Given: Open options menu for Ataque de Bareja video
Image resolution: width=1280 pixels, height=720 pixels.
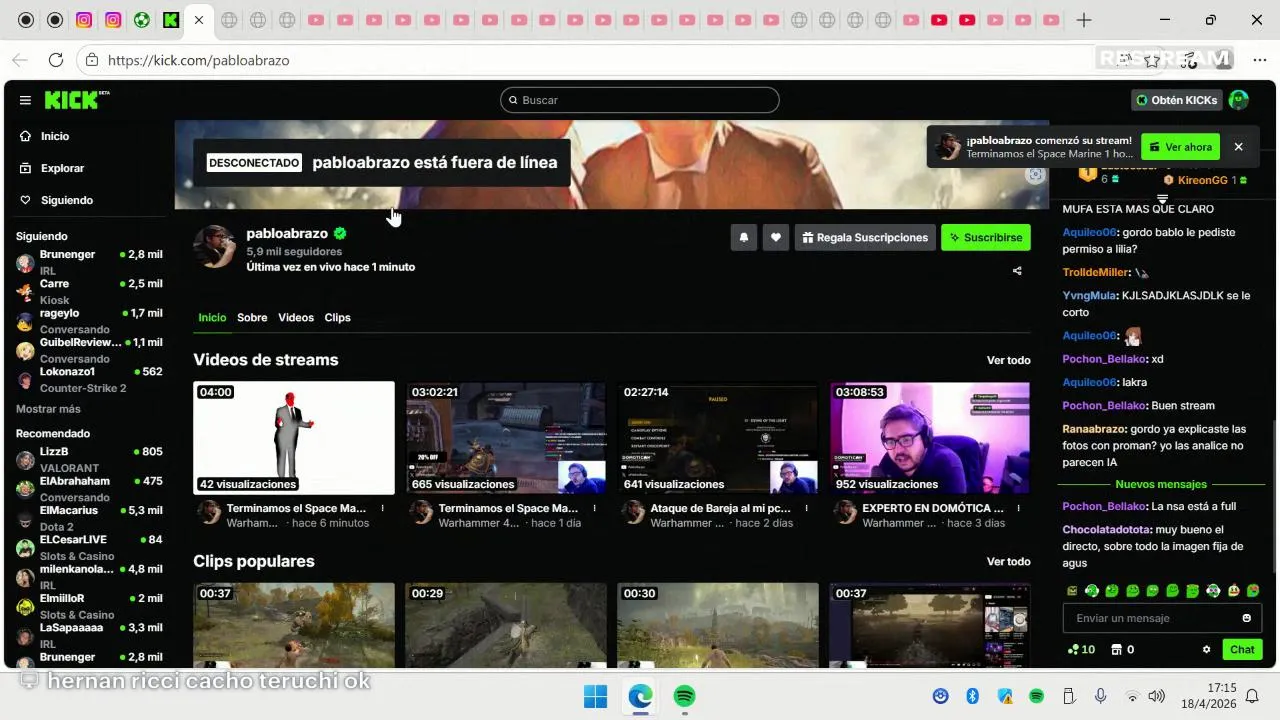Looking at the screenshot, I should coord(806,508).
